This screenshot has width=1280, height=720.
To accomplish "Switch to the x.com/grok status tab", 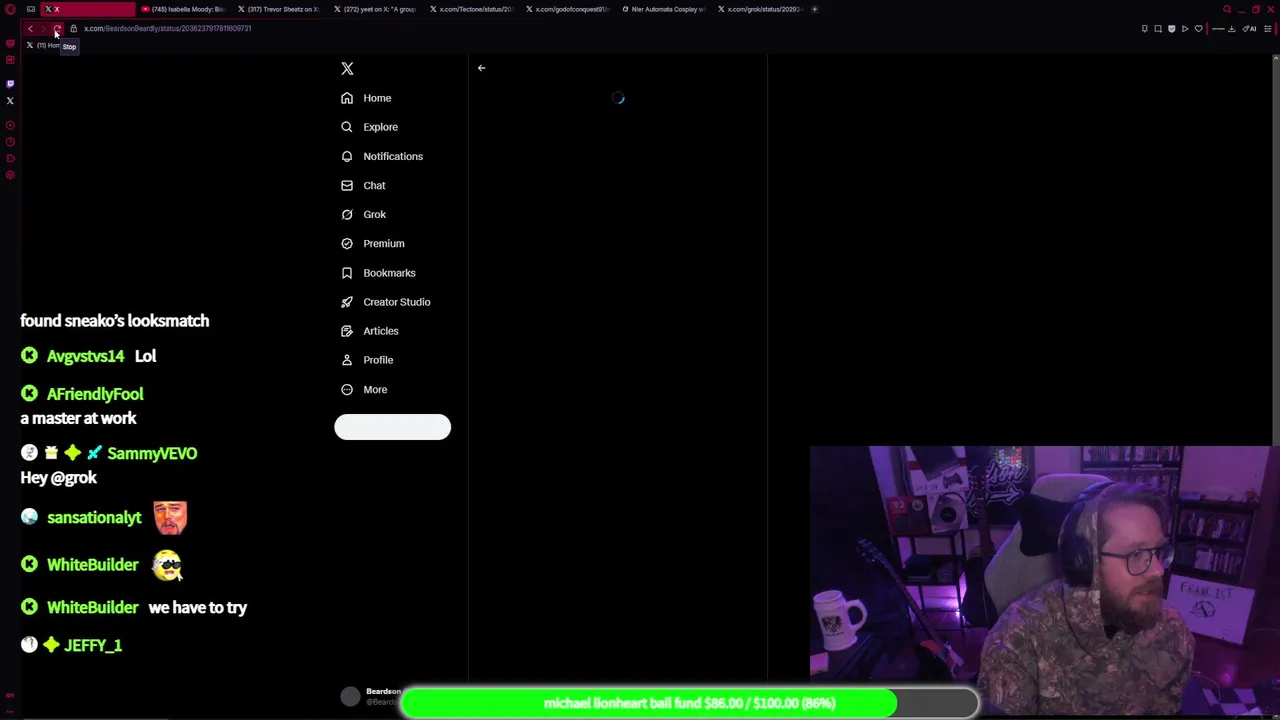I will [758, 9].
